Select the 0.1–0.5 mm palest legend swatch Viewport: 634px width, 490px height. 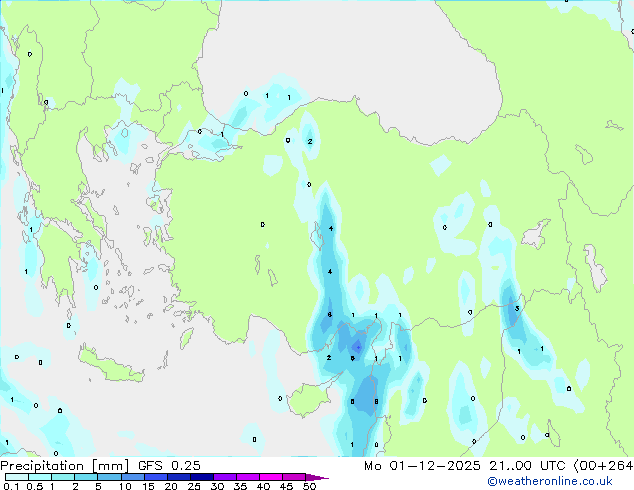(x=17, y=477)
